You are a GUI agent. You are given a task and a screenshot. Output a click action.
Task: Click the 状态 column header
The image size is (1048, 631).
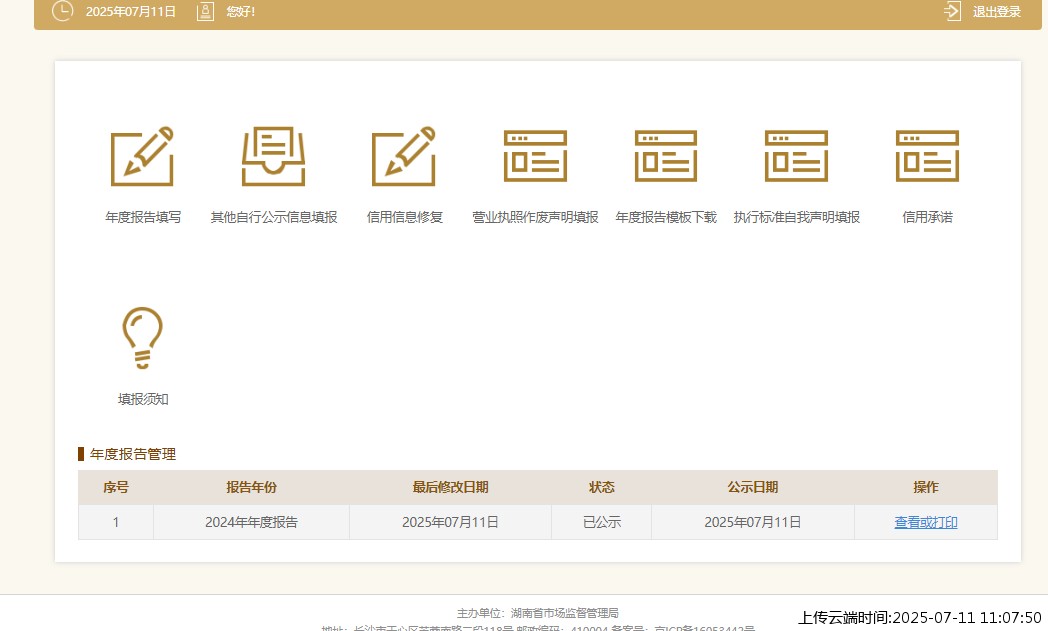(602, 487)
